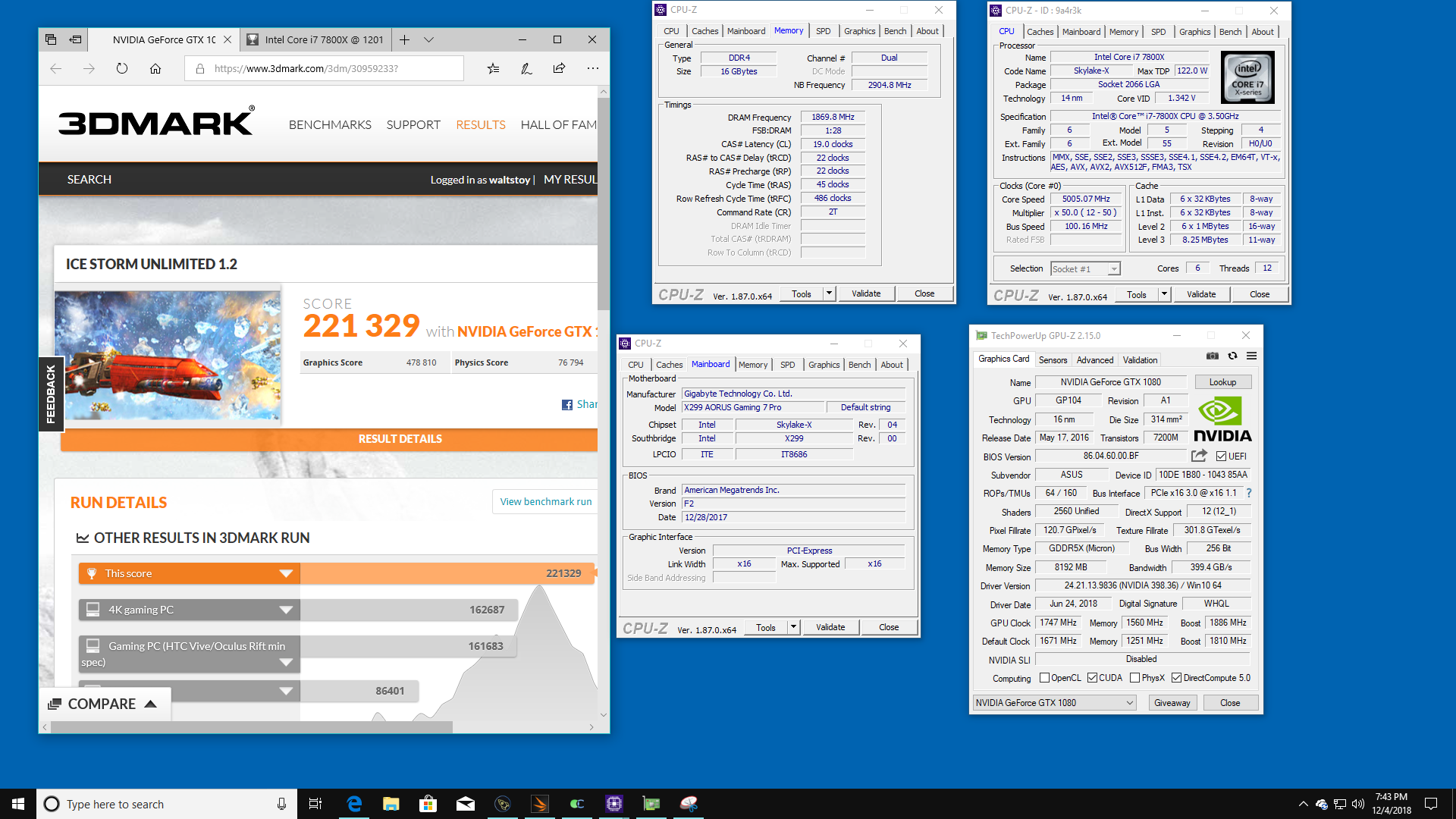Open the notification action center icon

tap(1431, 804)
